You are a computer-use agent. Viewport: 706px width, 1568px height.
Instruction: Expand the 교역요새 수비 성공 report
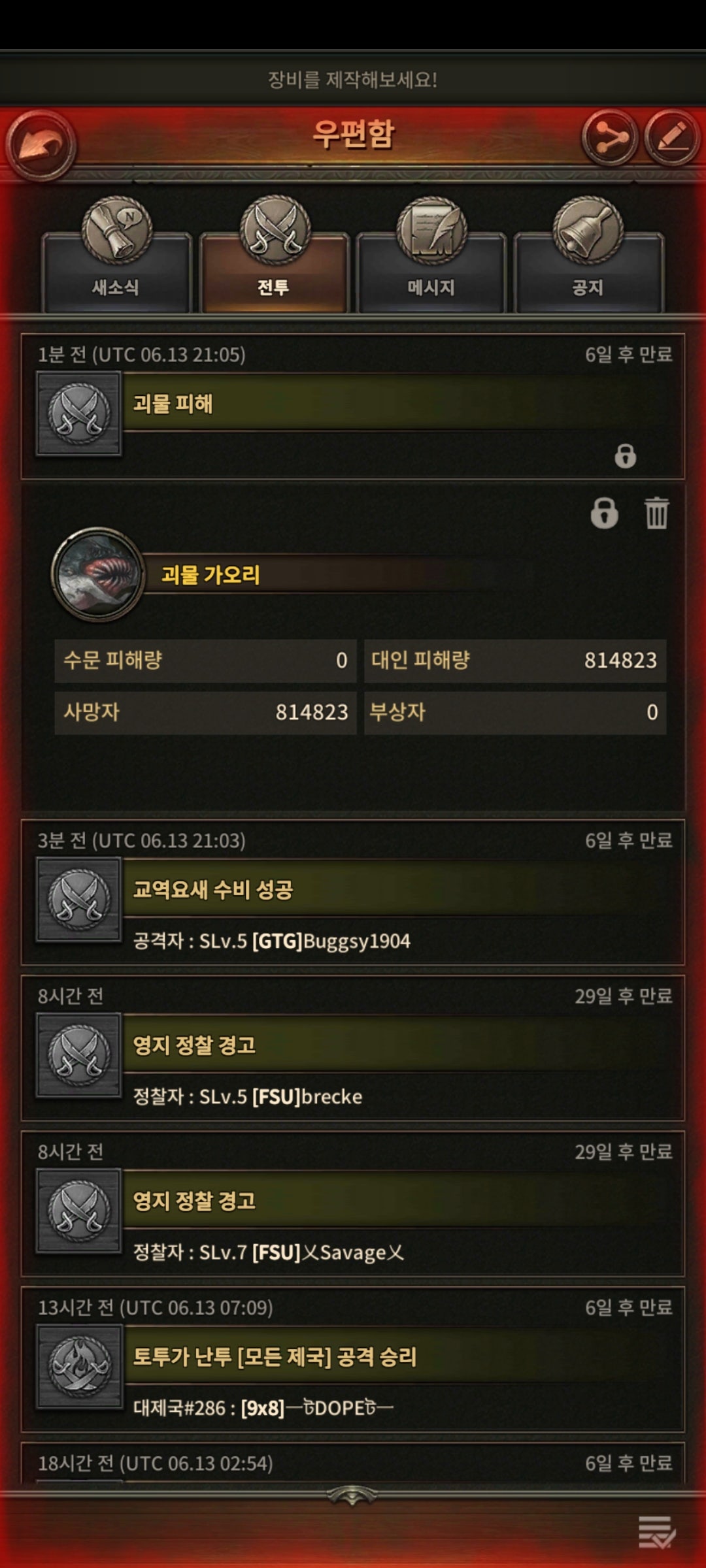point(353,892)
